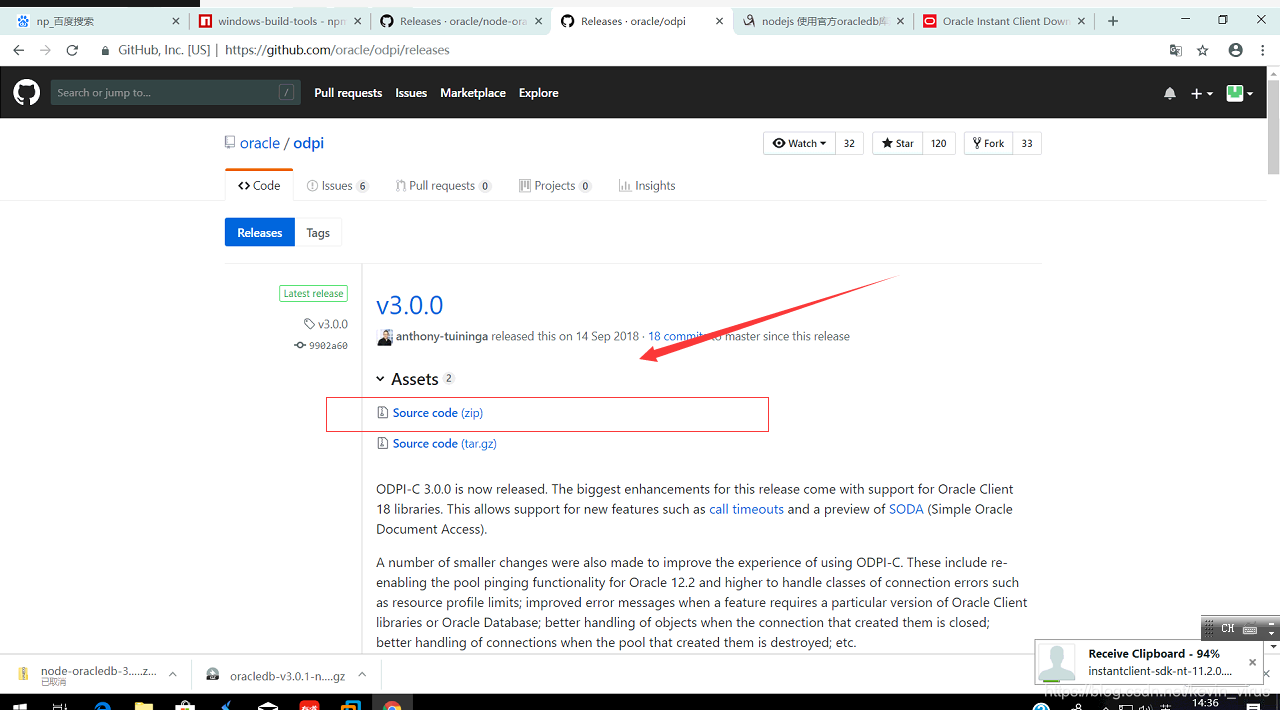Viewport: 1280px width, 710px height.
Task: Download Source code (zip)
Action: point(438,413)
